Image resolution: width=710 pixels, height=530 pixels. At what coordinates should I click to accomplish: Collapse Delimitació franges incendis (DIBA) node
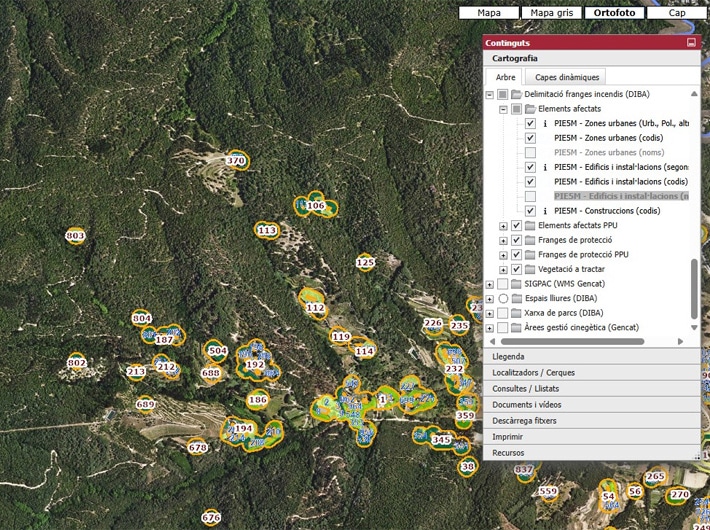click(490, 94)
